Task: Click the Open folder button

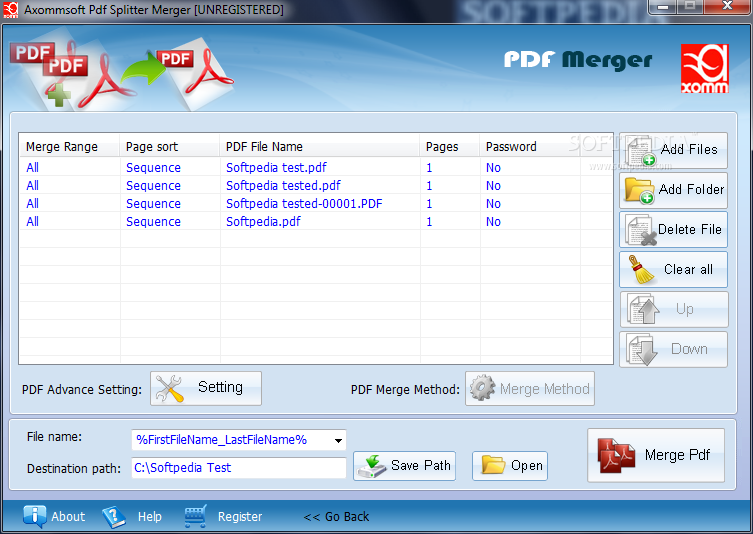Action: 510,466
